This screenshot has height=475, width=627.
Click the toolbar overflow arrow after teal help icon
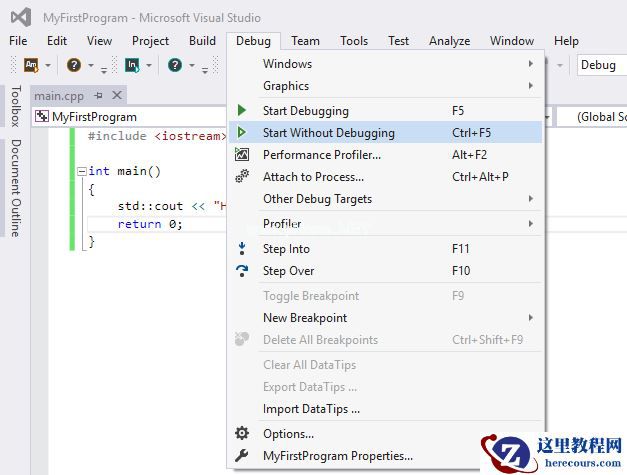click(205, 70)
